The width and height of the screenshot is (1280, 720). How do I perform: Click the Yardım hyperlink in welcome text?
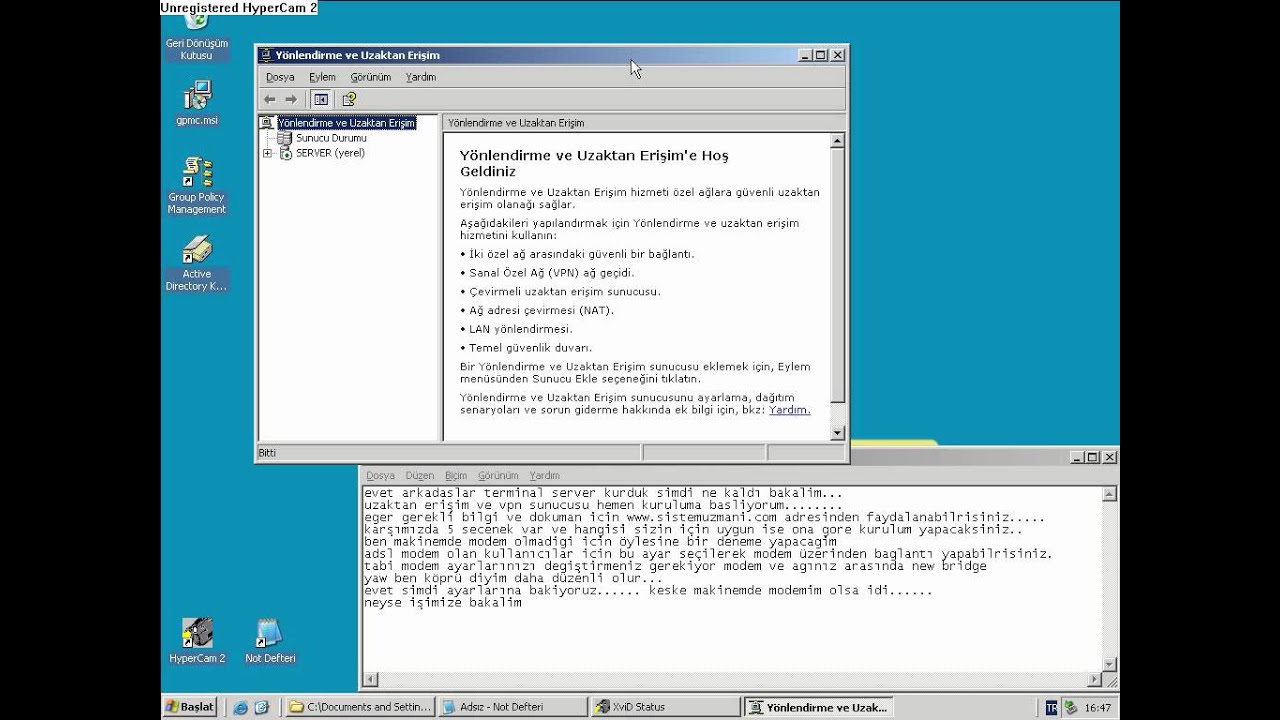pyautogui.click(x=789, y=410)
